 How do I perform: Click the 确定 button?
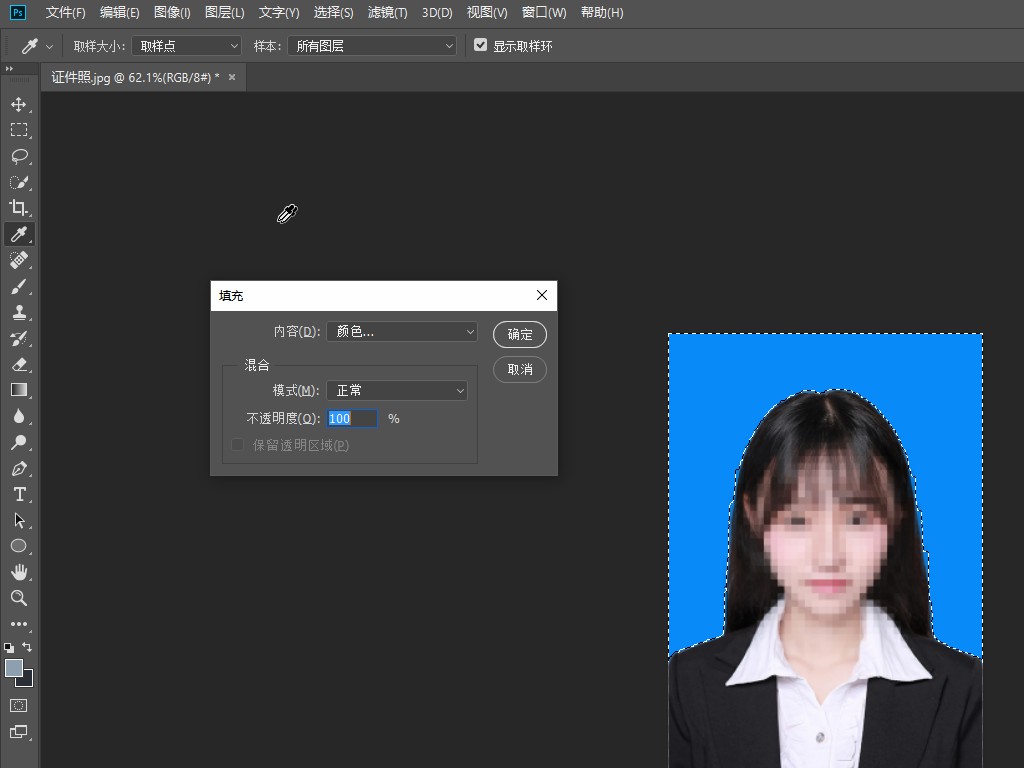coord(520,334)
